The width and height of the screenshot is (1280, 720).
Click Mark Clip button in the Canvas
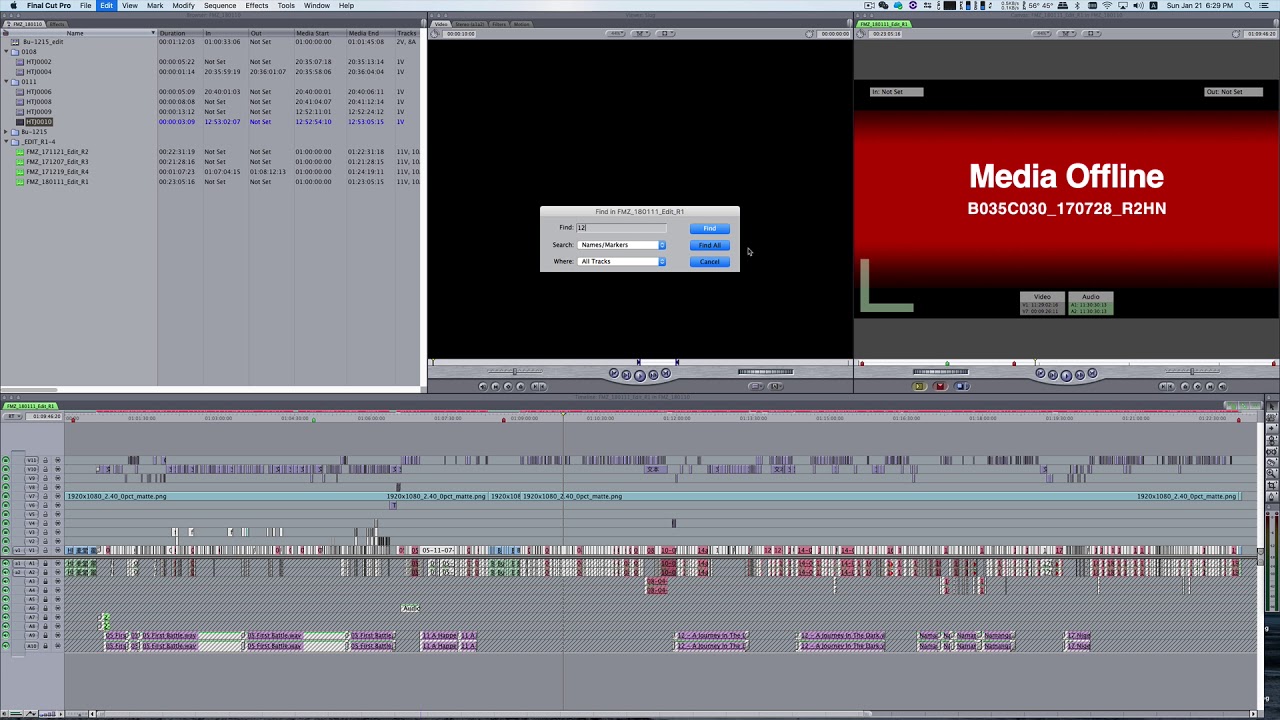(1210, 387)
